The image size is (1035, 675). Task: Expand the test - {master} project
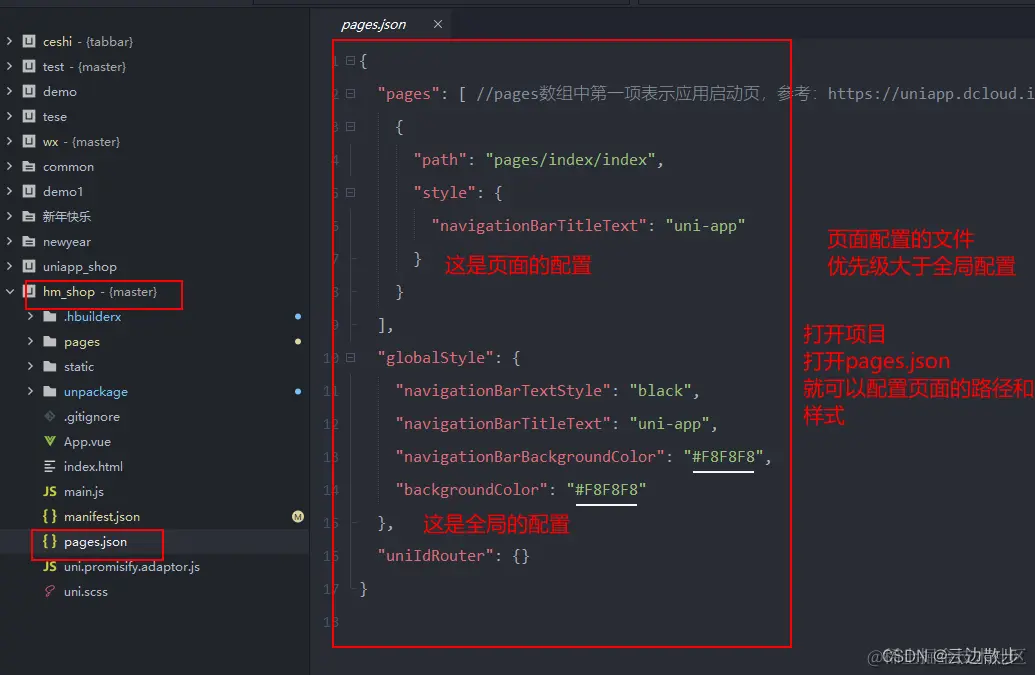coord(9,66)
